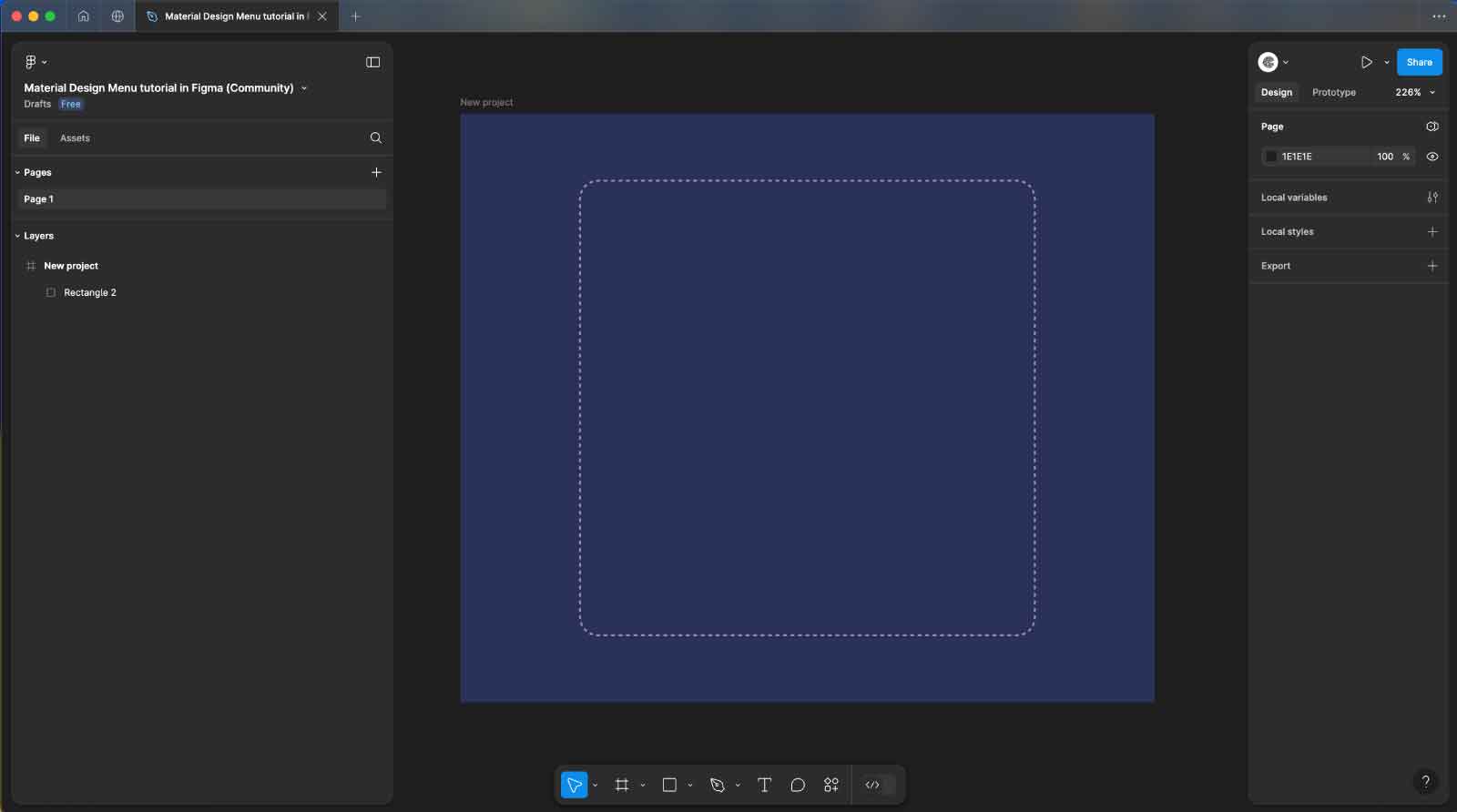Image resolution: width=1457 pixels, height=812 pixels.
Task: Add a new page with plus button
Action: coord(376,172)
